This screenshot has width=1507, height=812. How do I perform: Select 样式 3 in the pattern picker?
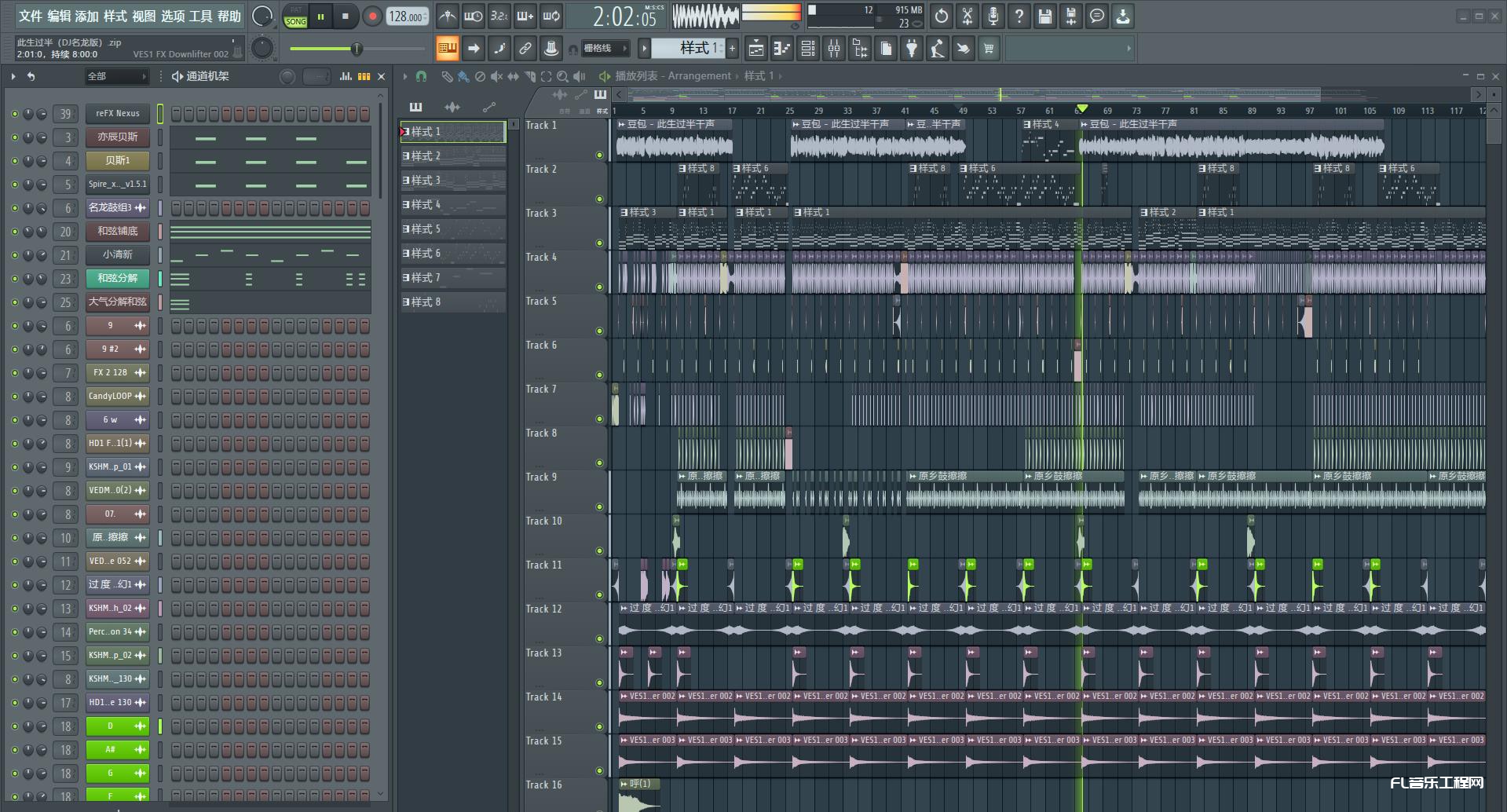[x=453, y=181]
